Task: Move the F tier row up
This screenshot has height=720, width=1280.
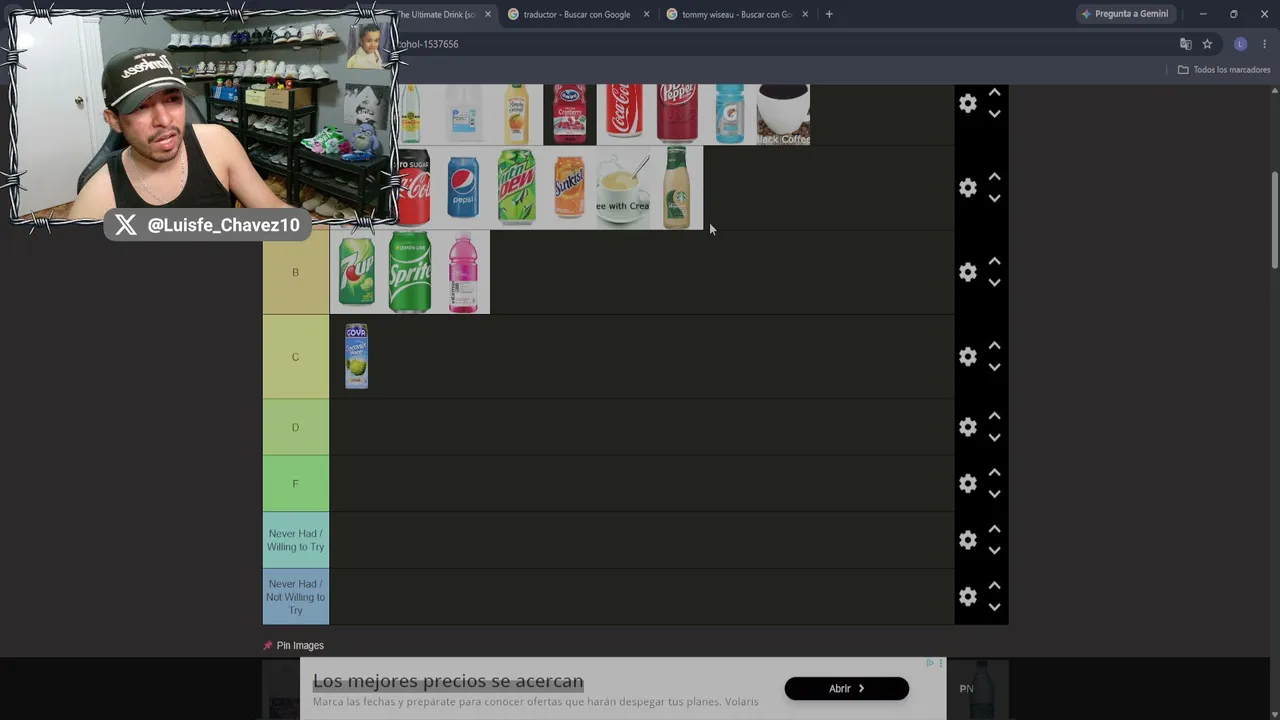Action: click(x=994, y=472)
